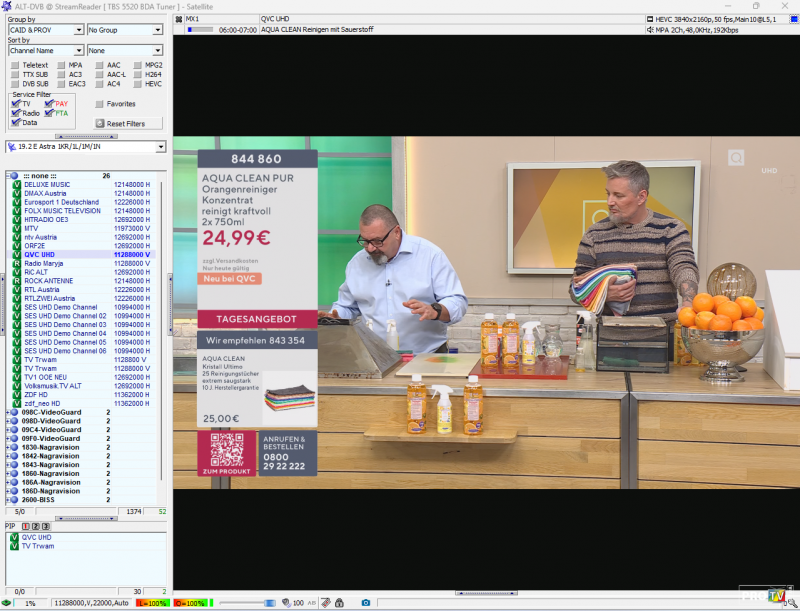Uncheck the PAY service filter
The image size is (800, 611).
pos(48,104)
